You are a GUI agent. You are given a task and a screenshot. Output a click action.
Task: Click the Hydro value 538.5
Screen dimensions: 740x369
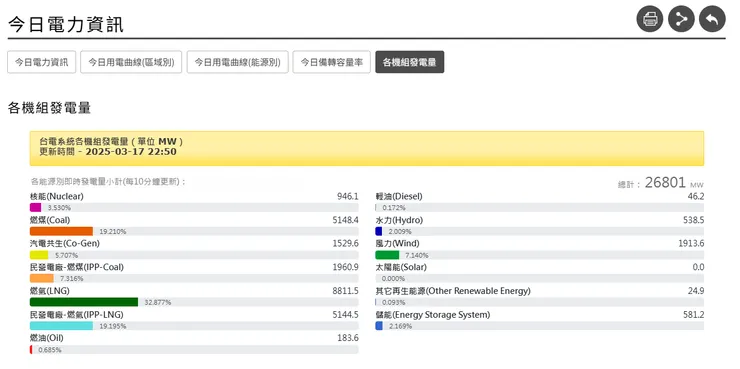point(693,220)
